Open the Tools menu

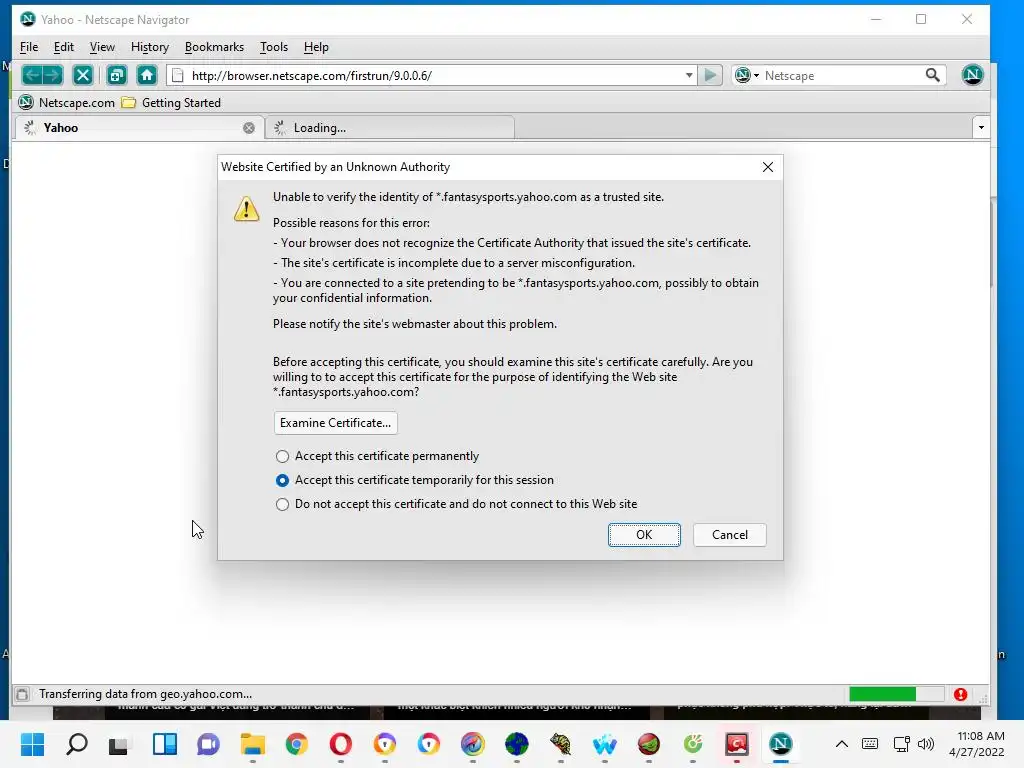[274, 47]
